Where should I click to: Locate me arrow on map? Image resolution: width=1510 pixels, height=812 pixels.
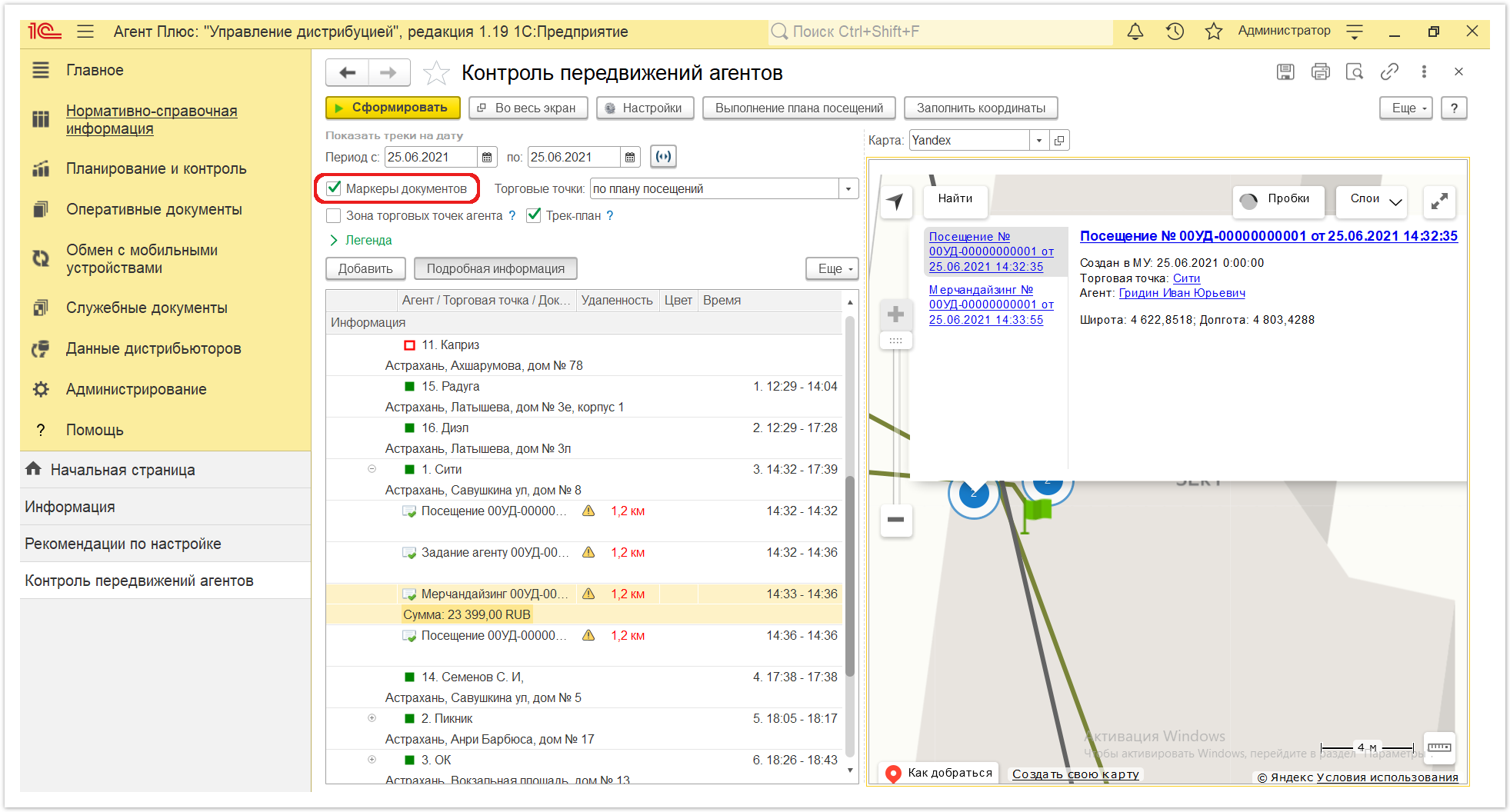tap(895, 201)
